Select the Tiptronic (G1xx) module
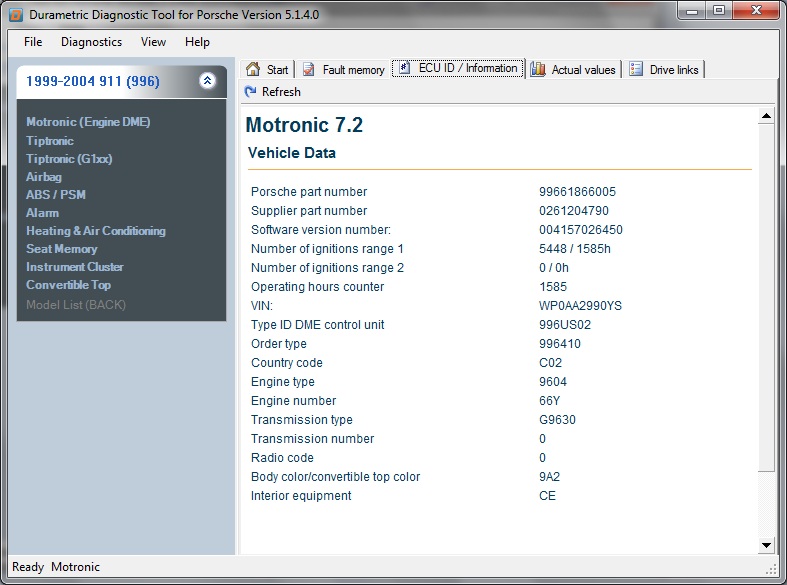The image size is (787, 585). point(69,159)
